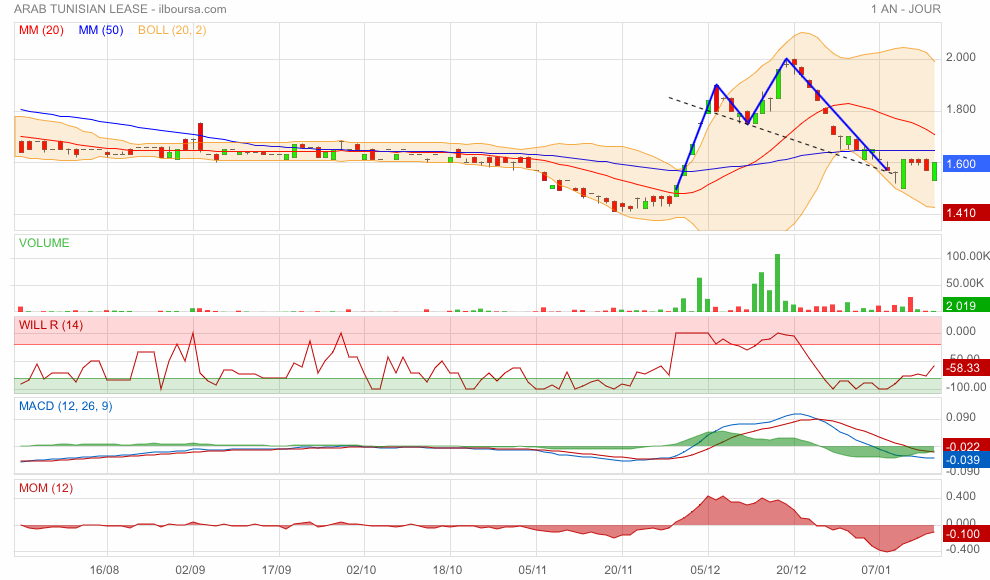Click the MACD (12, 26, 9) indicator label

[66, 406]
